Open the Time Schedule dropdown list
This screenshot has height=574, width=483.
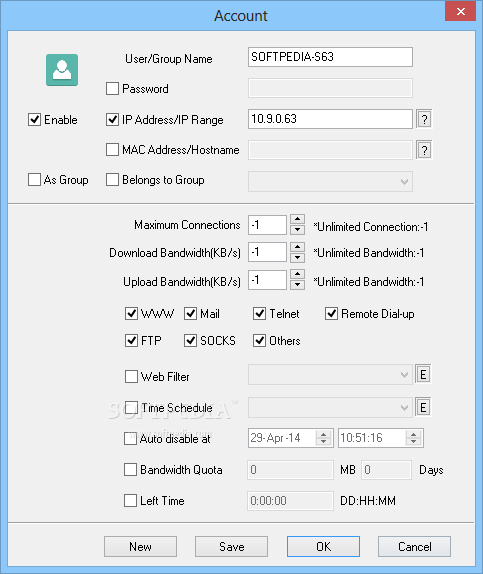pyautogui.click(x=330, y=407)
